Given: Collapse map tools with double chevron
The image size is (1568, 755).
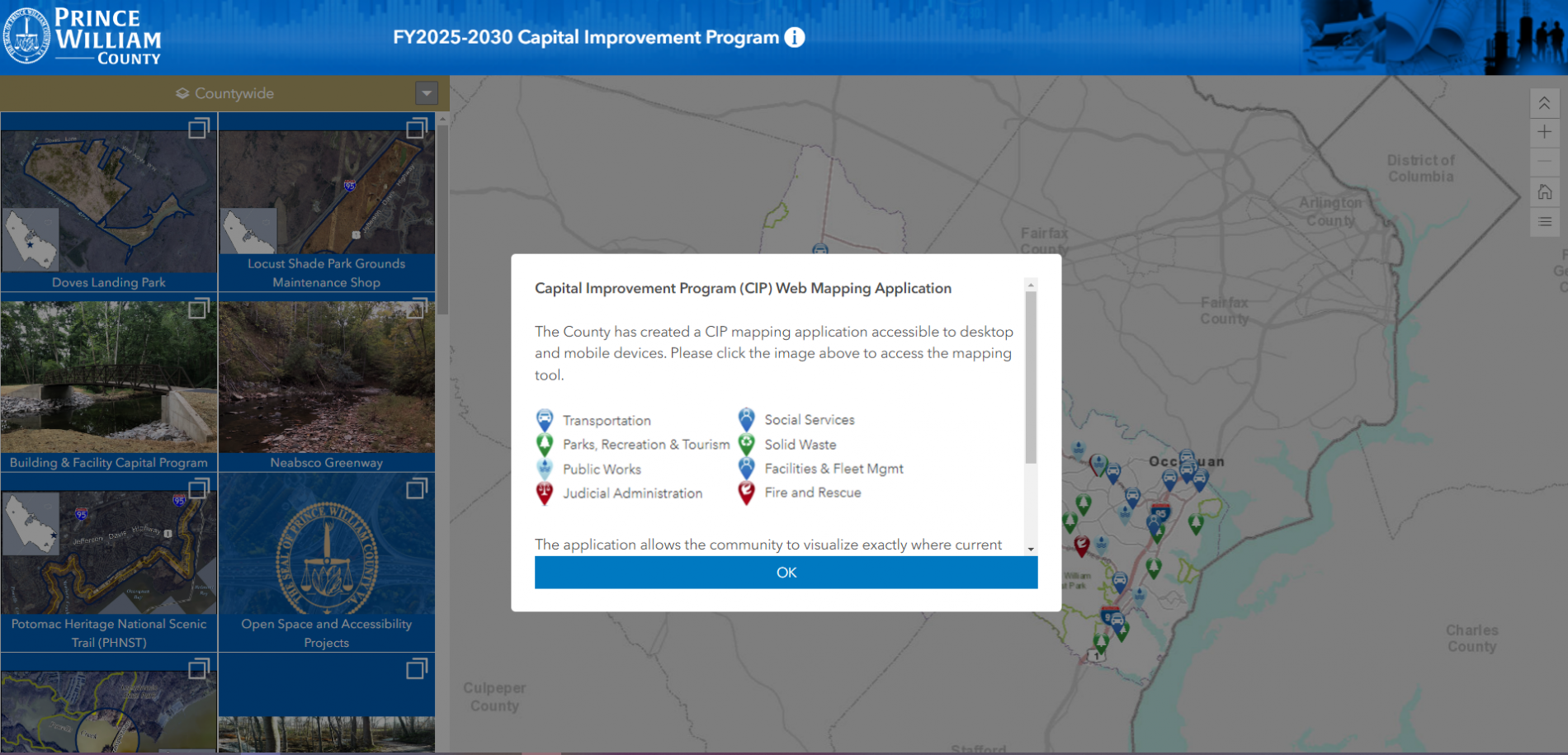Looking at the screenshot, I should tap(1544, 103).
